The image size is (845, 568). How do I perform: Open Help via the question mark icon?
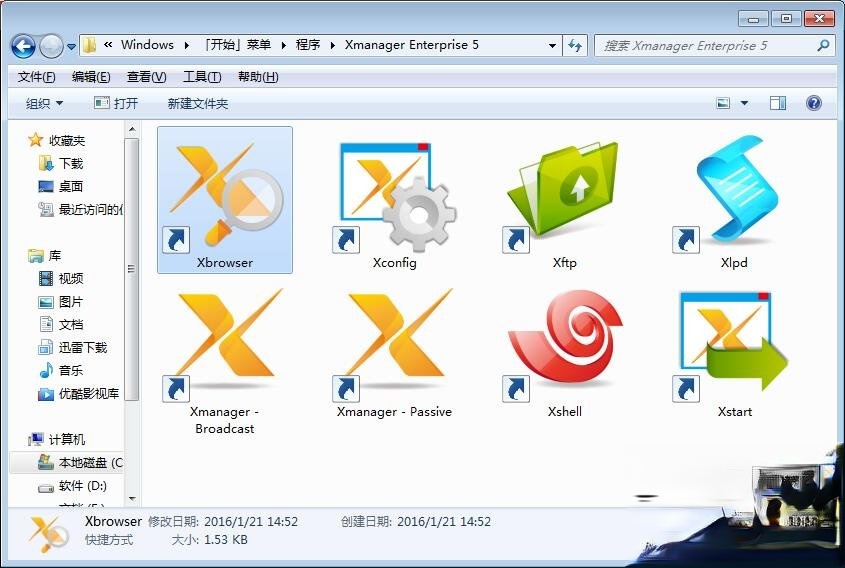[x=814, y=103]
